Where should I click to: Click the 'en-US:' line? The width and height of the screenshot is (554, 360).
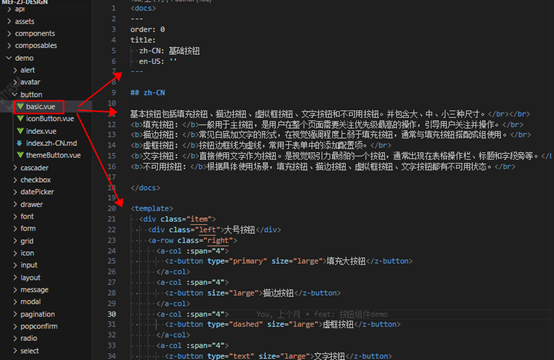pos(158,61)
